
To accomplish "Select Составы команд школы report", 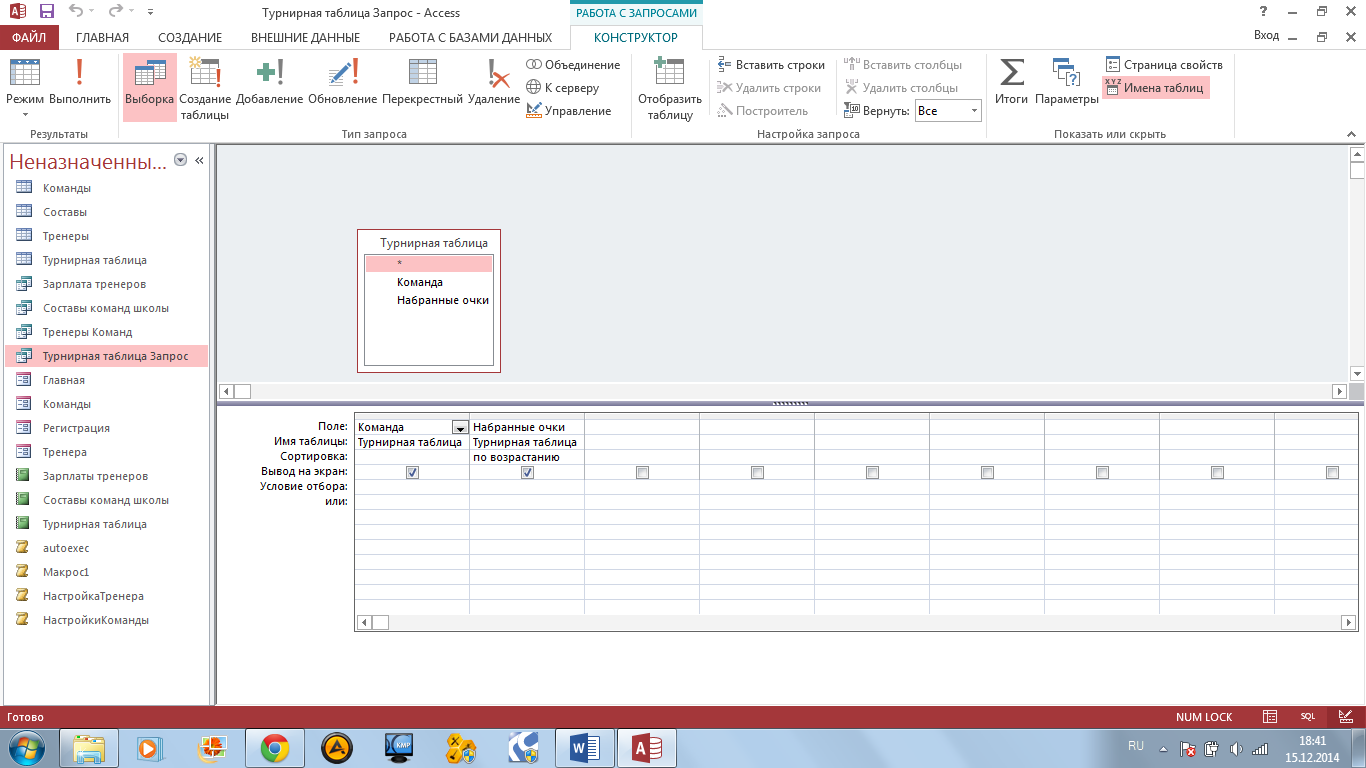I will click(x=106, y=500).
